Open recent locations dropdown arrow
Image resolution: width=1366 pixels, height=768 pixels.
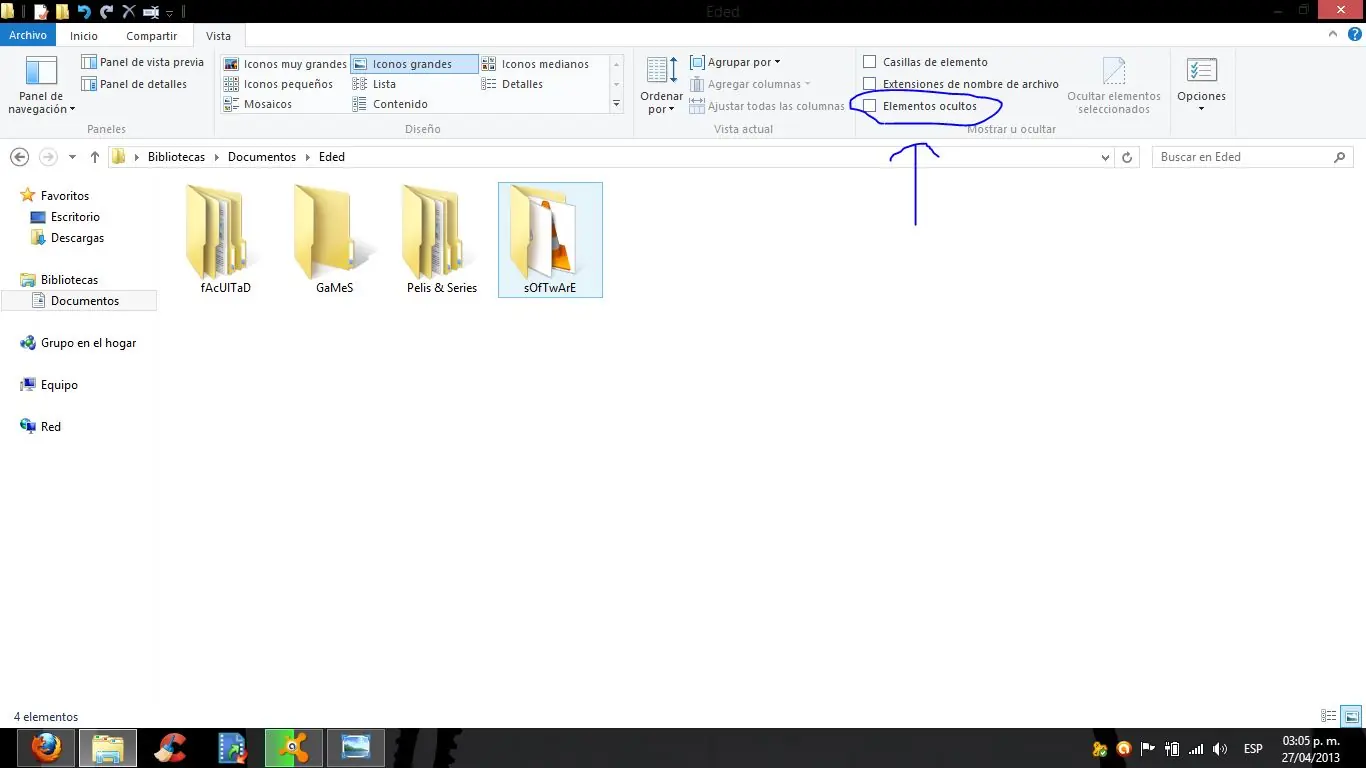(72, 157)
